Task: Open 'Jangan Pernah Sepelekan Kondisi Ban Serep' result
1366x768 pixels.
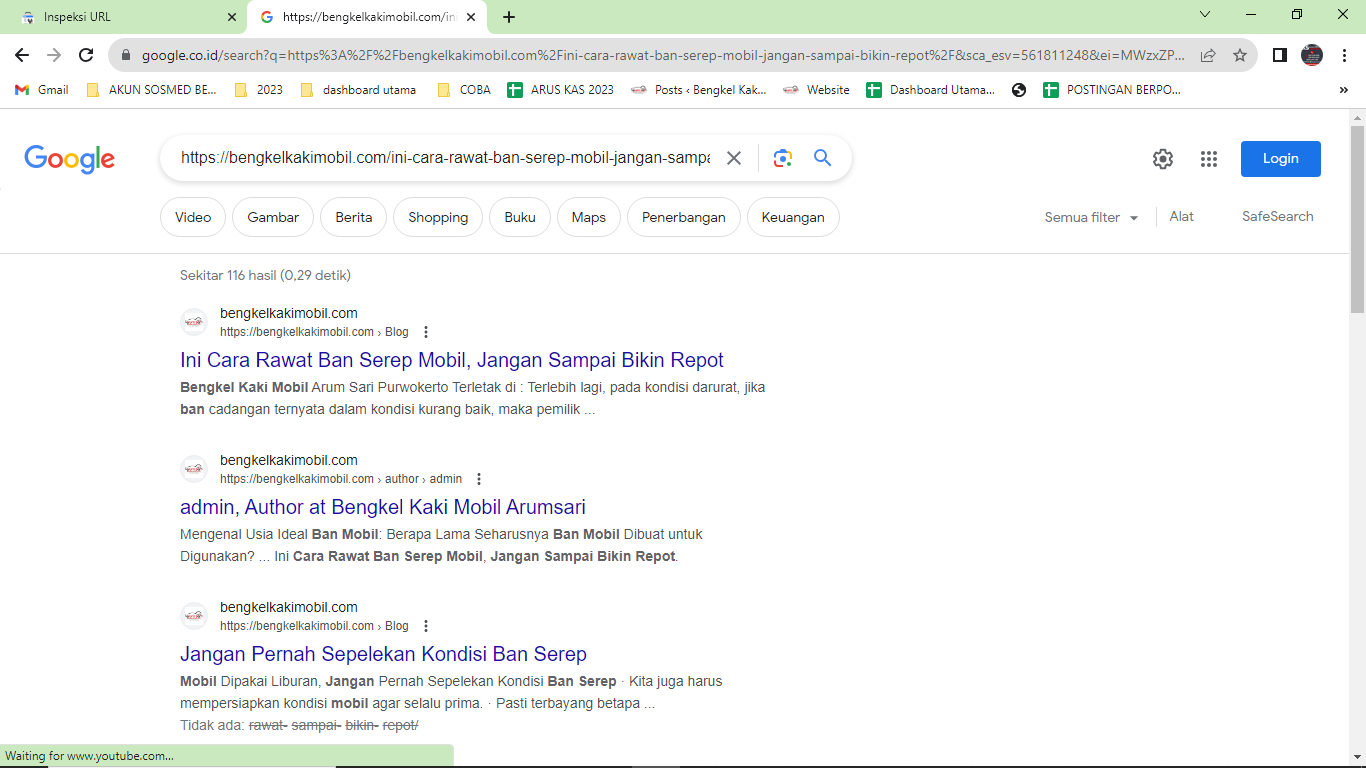Action: (383, 654)
